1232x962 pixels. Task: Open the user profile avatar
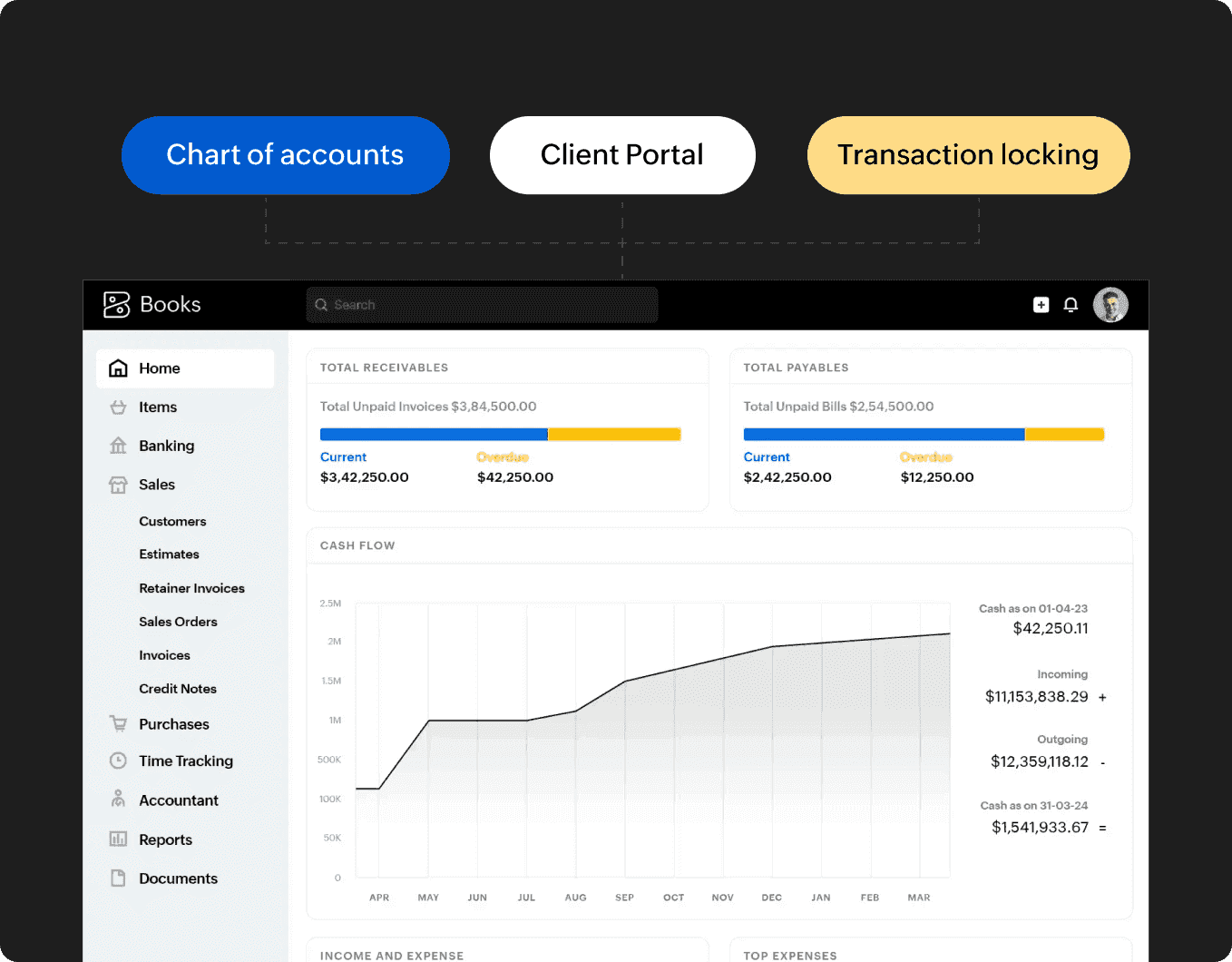tap(1110, 305)
